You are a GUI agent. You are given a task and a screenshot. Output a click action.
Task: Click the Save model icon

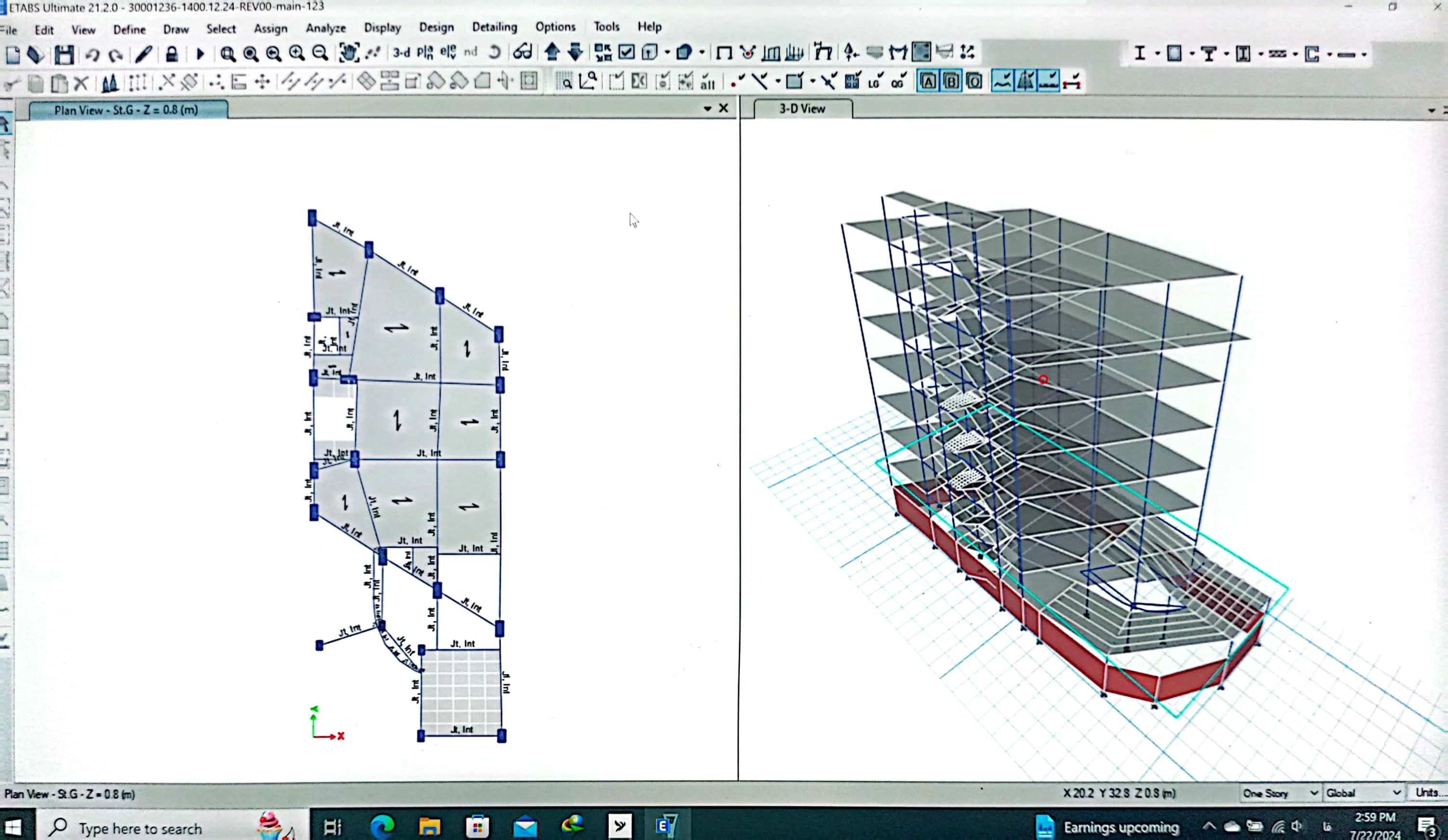click(x=64, y=54)
